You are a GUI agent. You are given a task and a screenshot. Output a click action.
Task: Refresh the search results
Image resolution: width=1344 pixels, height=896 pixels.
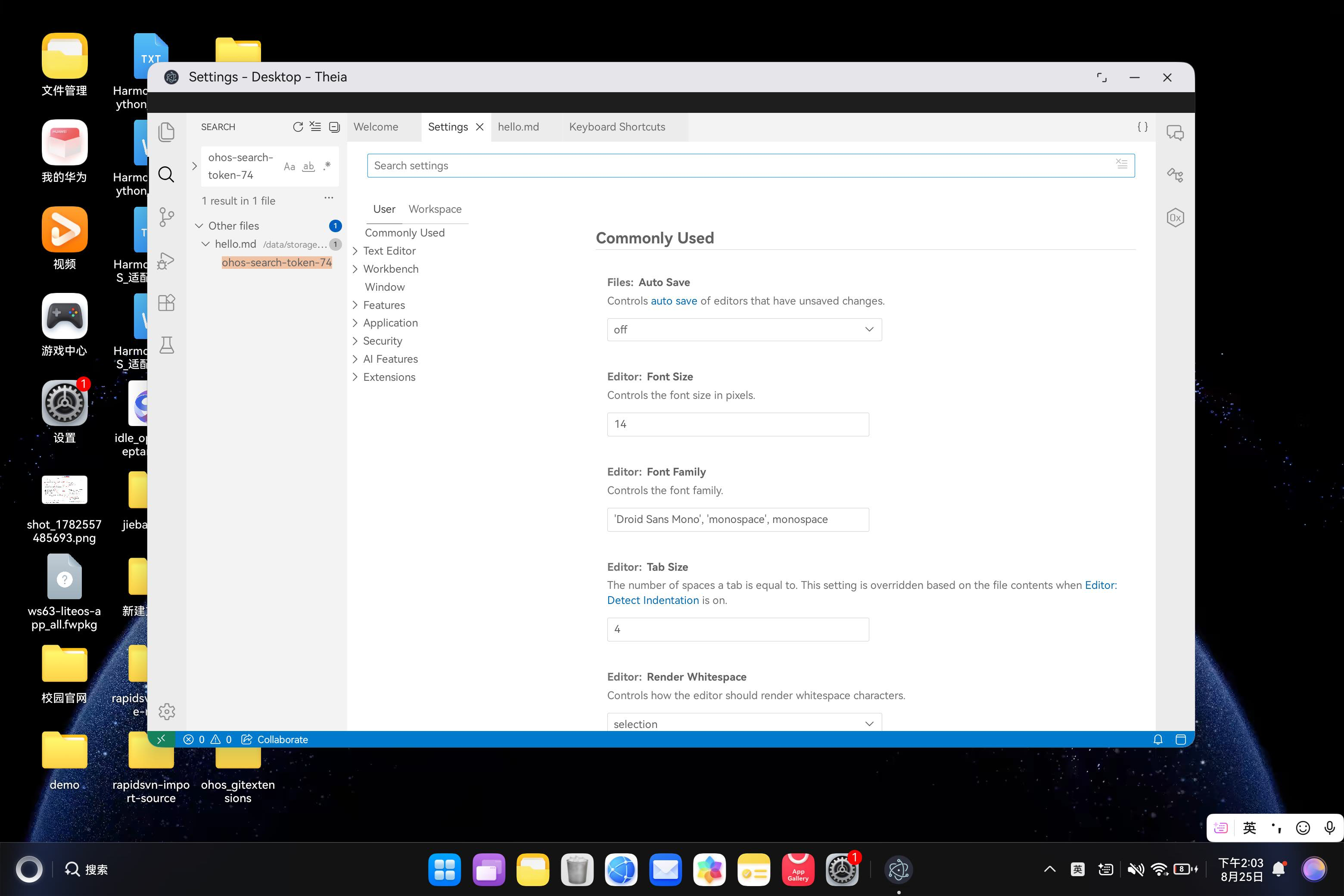(x=298, y=127)
